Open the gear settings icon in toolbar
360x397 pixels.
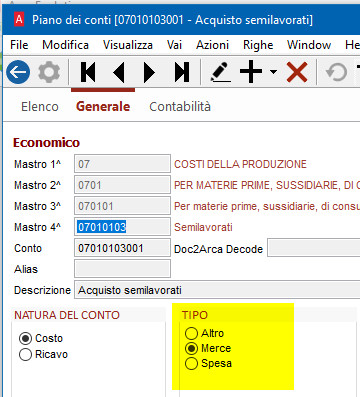49,72
